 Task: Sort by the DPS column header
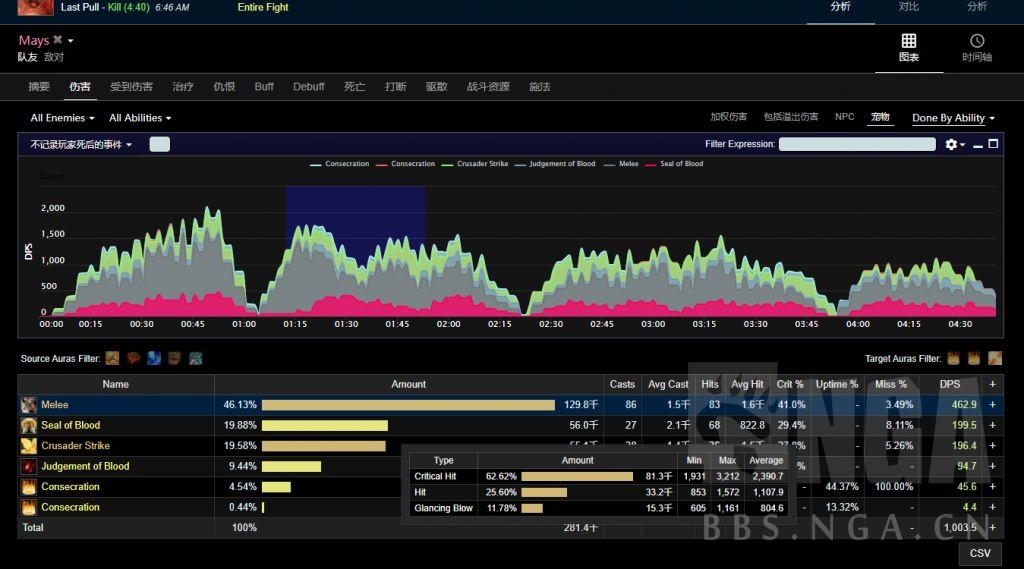pyautogui.click(x=950, y=384)
